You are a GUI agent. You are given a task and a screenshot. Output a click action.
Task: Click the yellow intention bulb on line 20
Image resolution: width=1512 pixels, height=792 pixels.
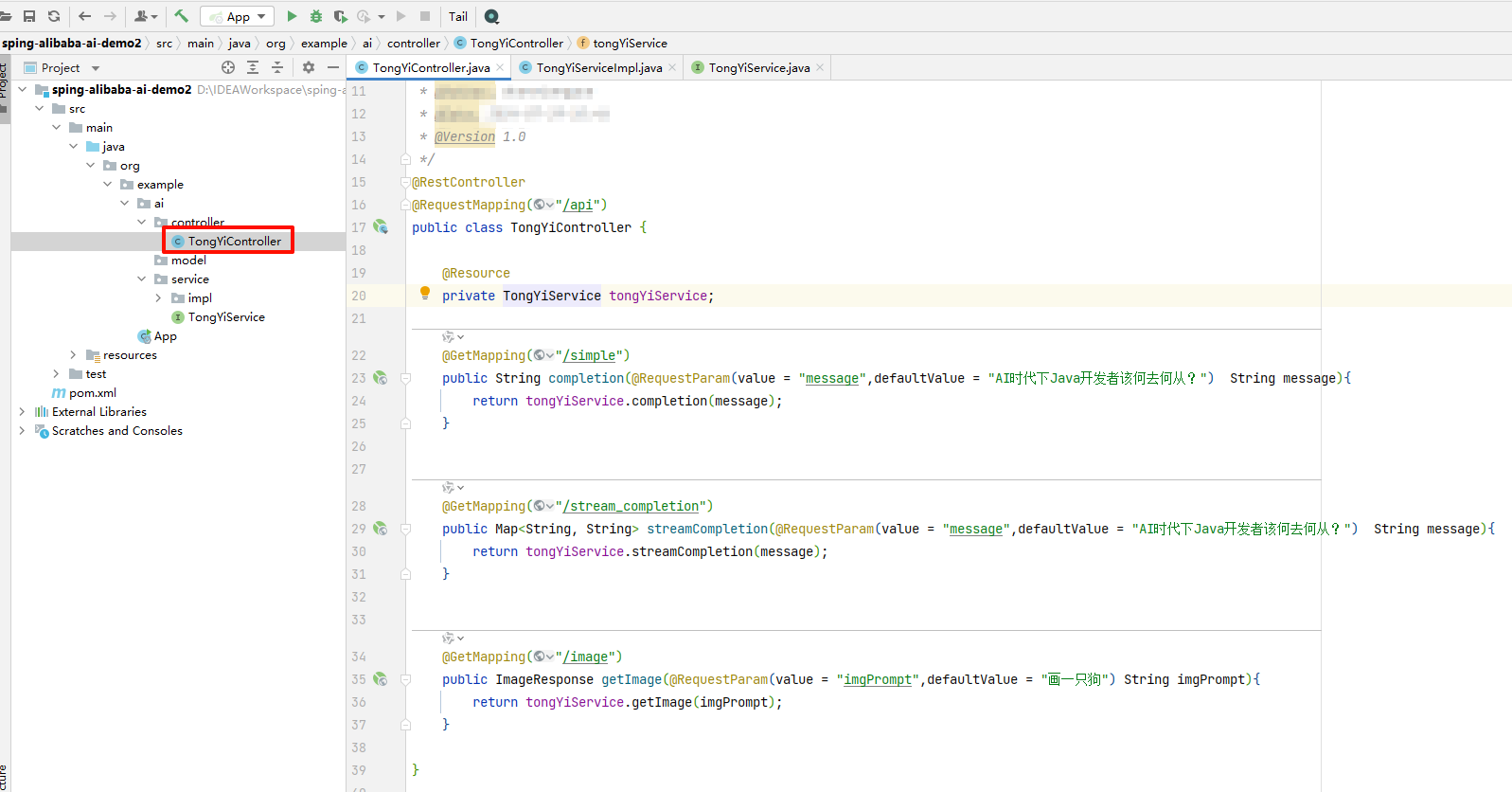pyautogui.click(x=425, y=294)
